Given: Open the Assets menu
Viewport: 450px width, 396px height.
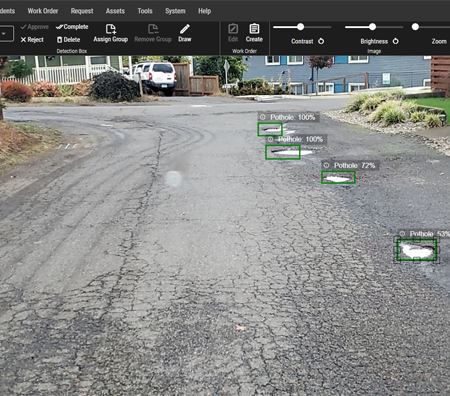Looking at the screenshot, I should coord(115,11).
